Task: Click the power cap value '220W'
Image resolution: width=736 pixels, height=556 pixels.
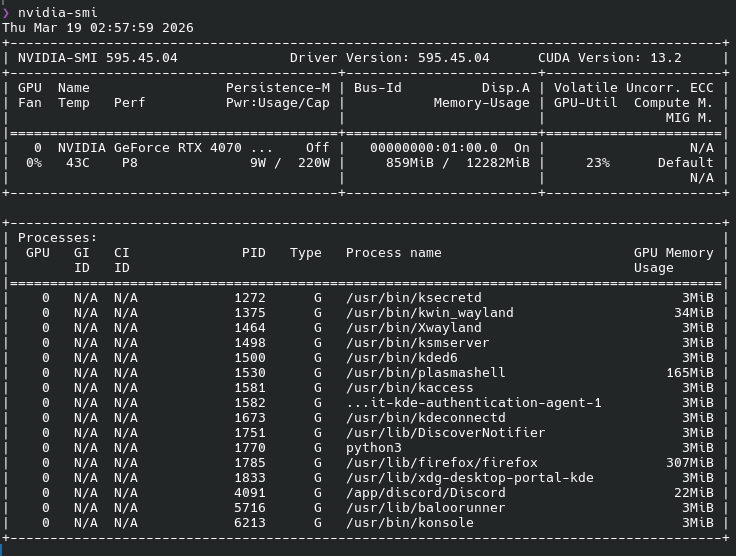Action: click(314, 163)
